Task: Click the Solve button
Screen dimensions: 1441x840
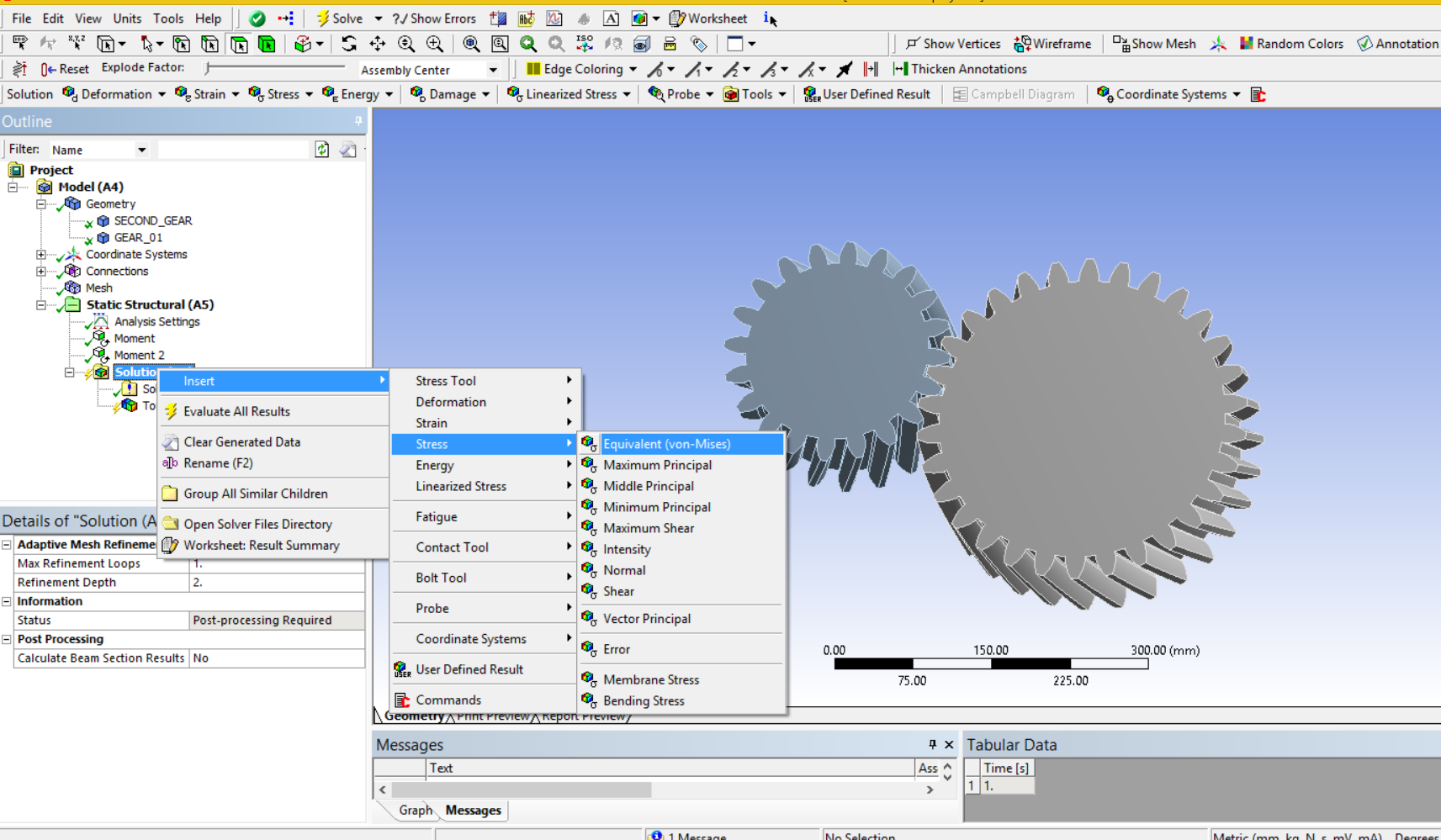Action: pyautogui.click(x=339, y=18)
